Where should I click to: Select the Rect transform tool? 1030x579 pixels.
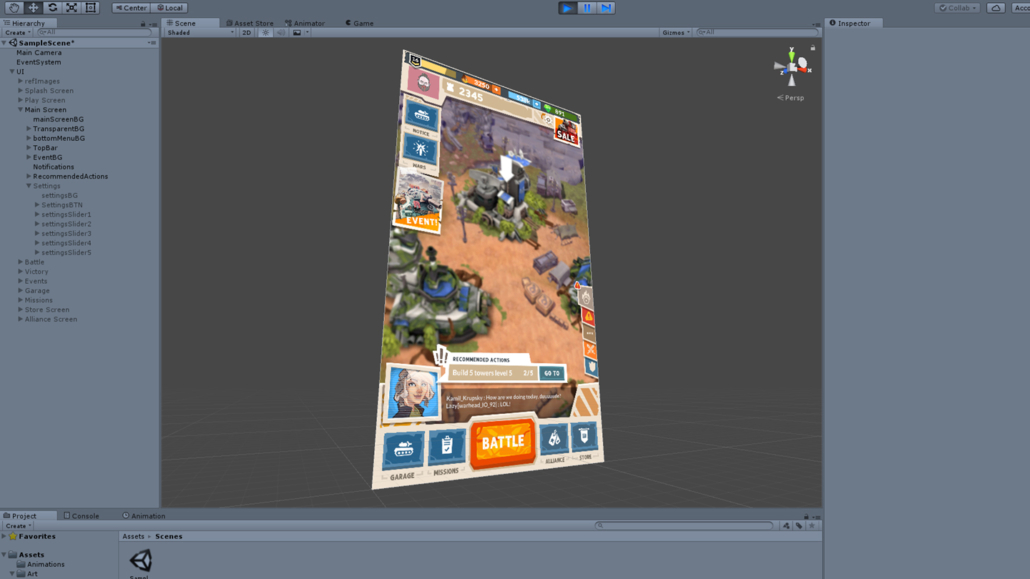[91, 8]
